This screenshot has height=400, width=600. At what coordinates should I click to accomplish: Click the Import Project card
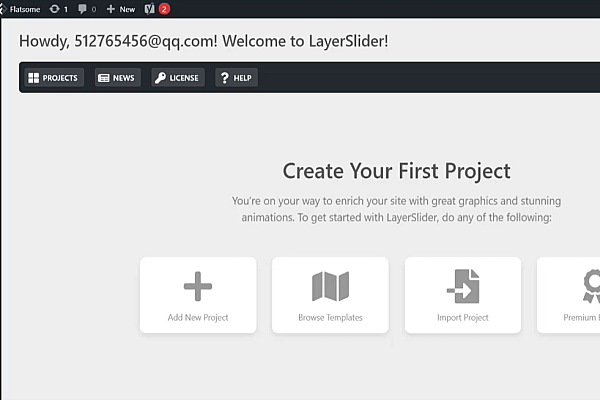[x=463, y=295]
